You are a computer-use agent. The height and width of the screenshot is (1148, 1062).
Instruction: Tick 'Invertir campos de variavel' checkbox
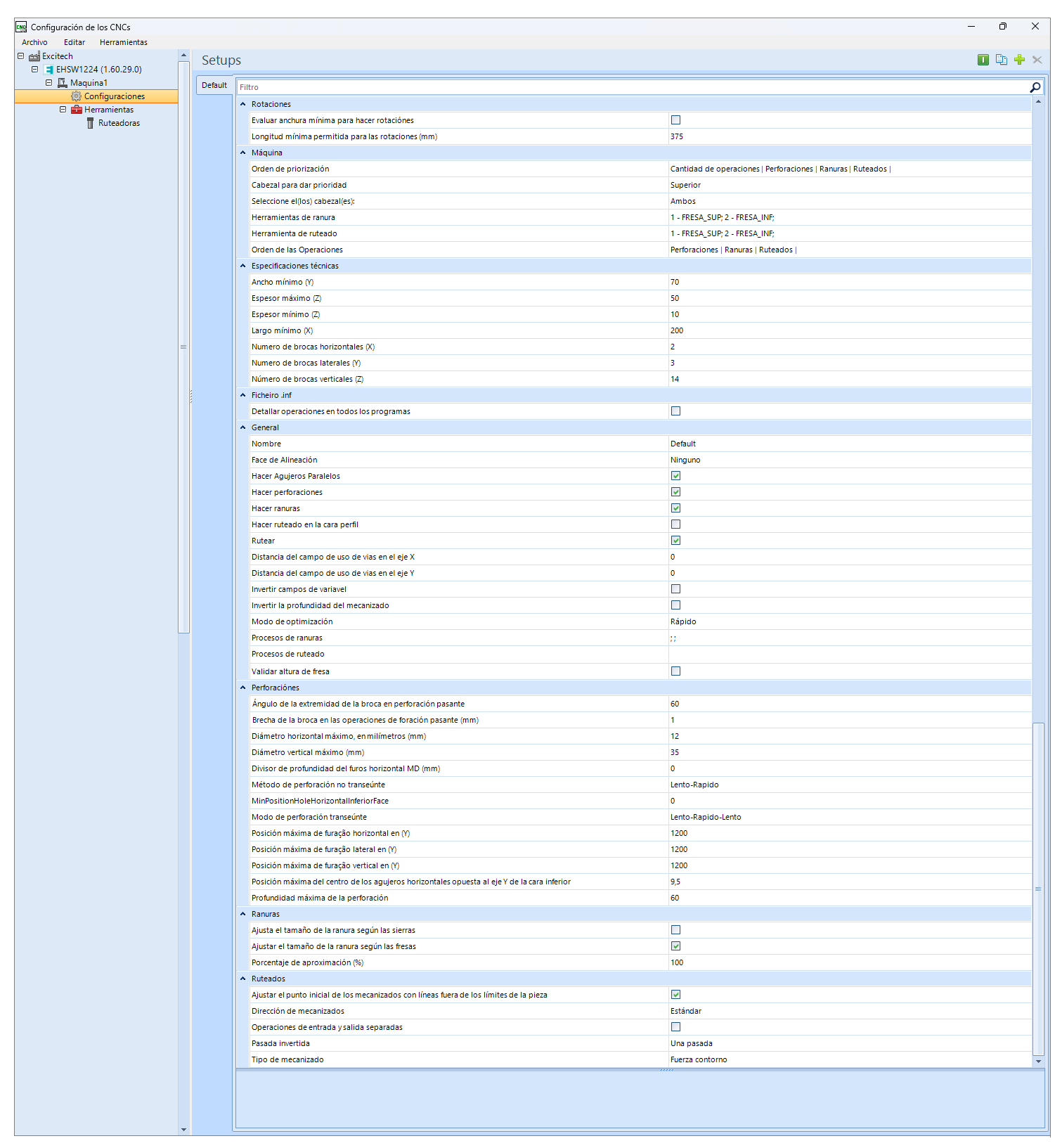pos(675,589)
